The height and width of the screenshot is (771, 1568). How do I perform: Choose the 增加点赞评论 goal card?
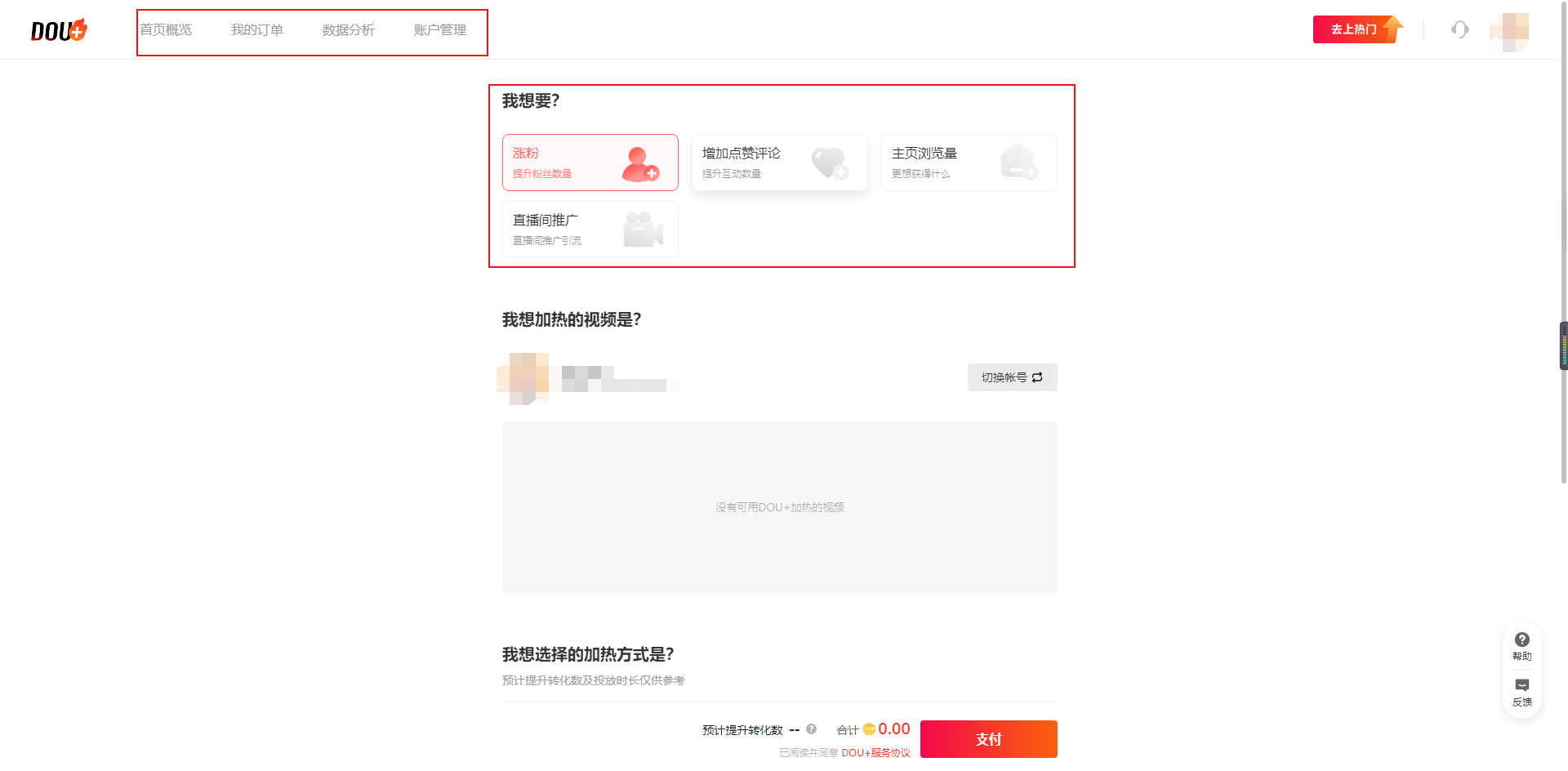click(779, 163)
